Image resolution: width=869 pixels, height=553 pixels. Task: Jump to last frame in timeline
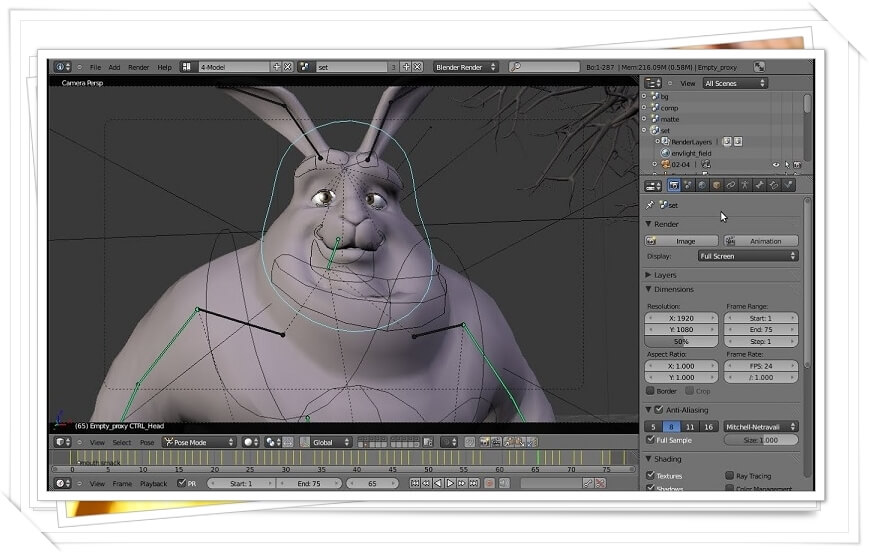click(474, 483)
